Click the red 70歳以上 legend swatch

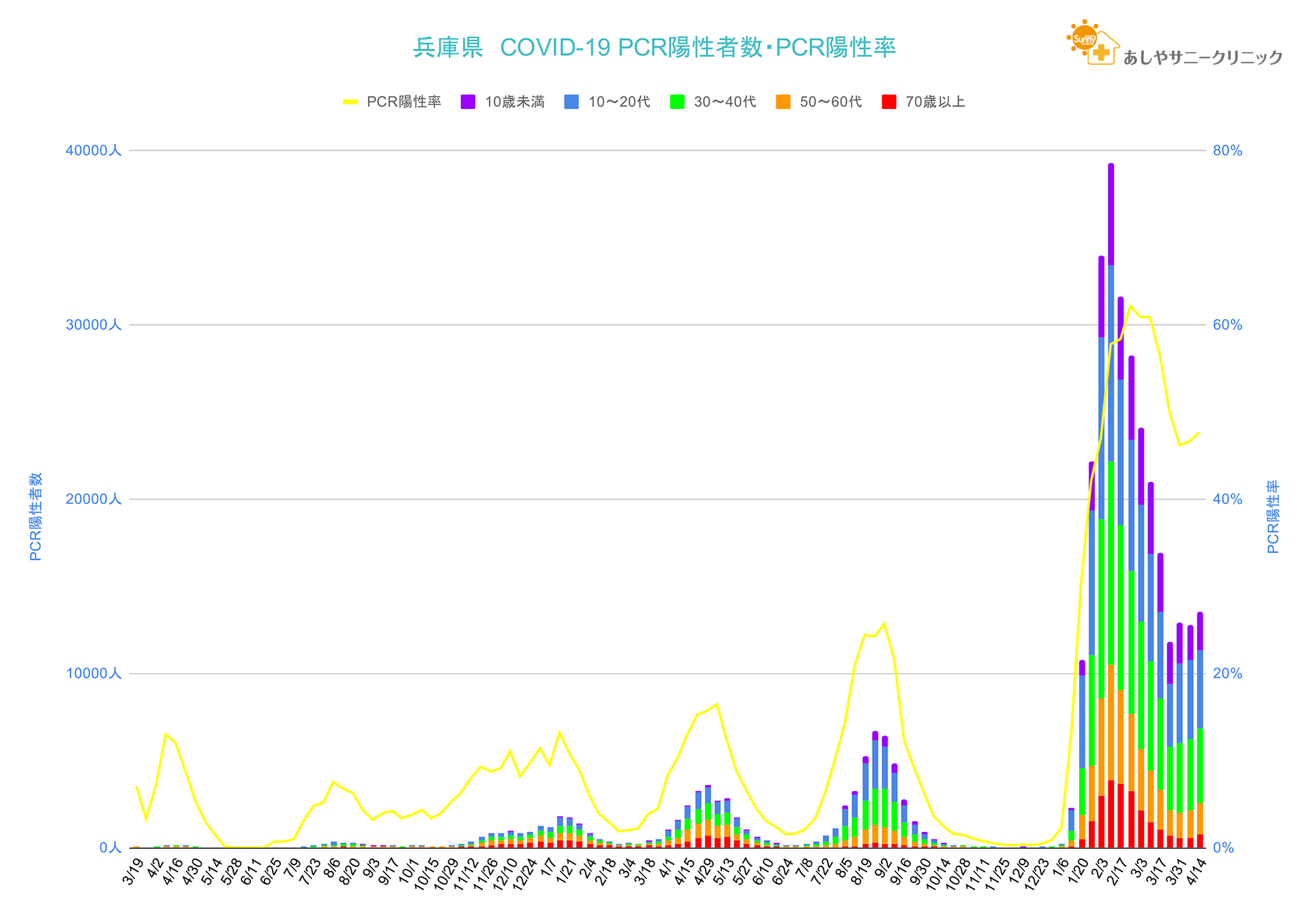(888, 102)
